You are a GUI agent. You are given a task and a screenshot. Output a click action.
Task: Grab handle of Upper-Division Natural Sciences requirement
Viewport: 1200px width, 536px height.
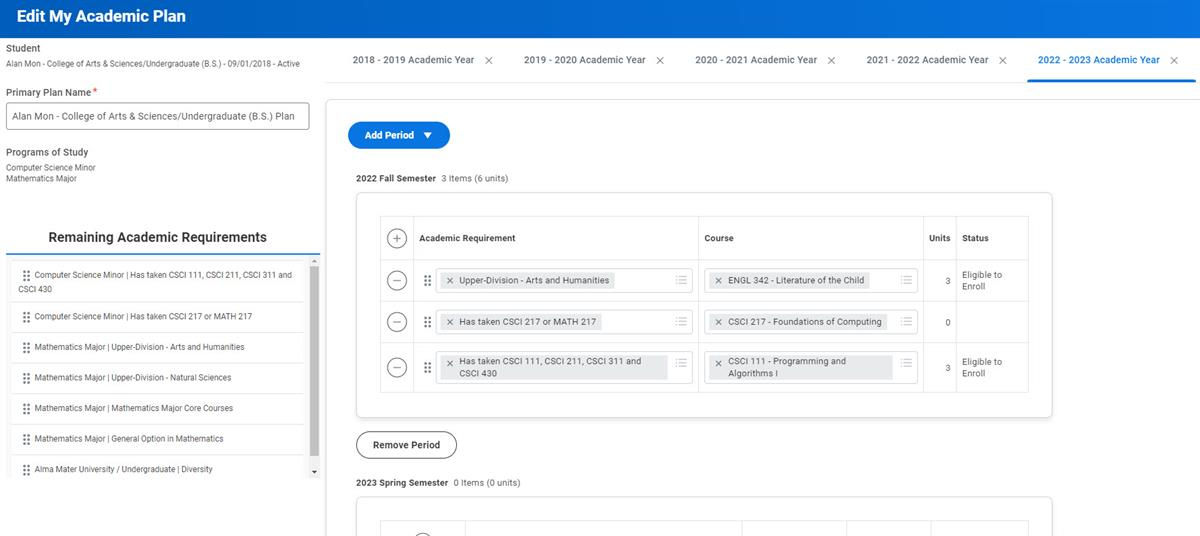click(x=26, y=378)
